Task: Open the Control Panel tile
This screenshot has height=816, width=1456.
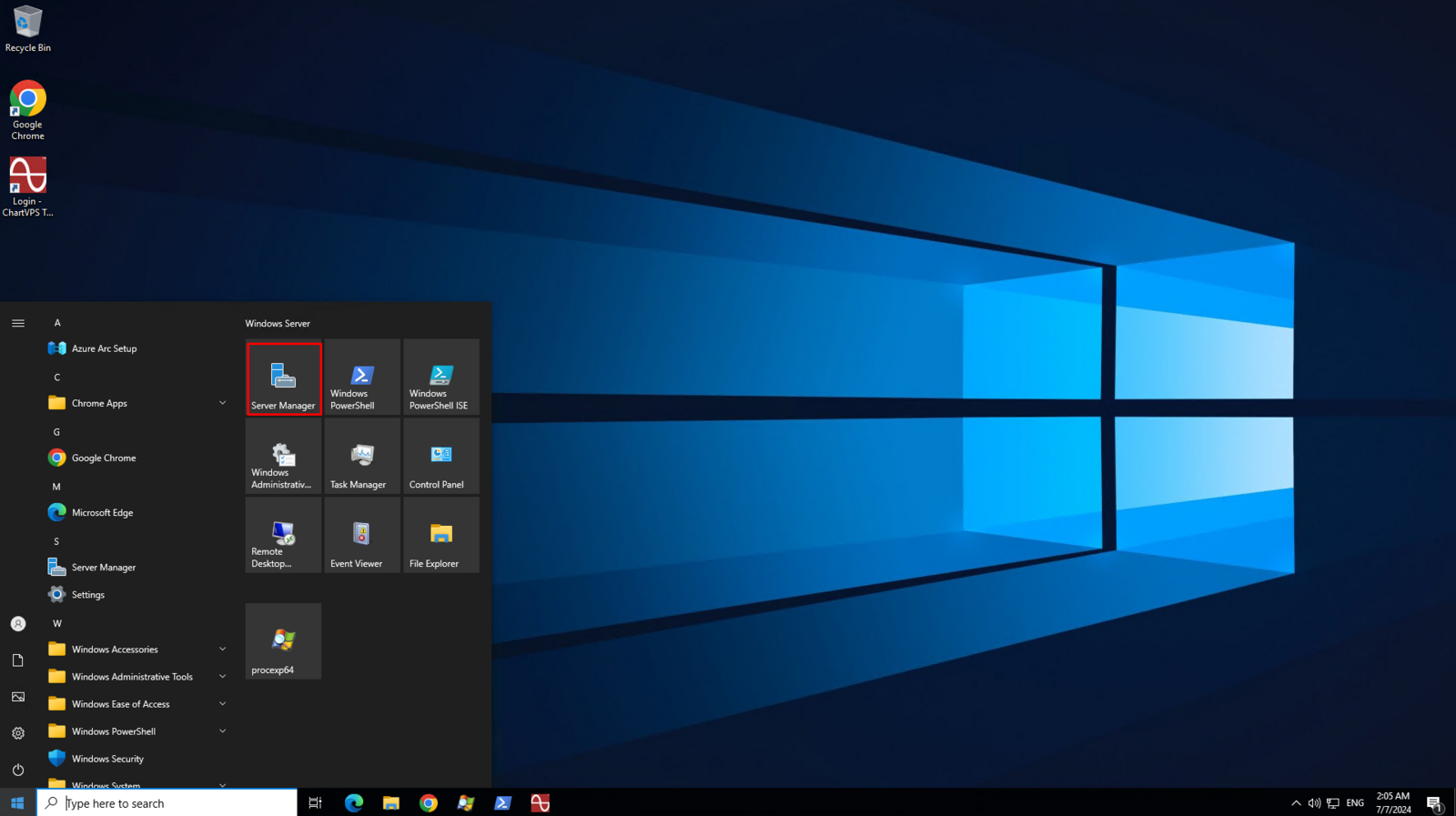Action: (x=441, y=457)
